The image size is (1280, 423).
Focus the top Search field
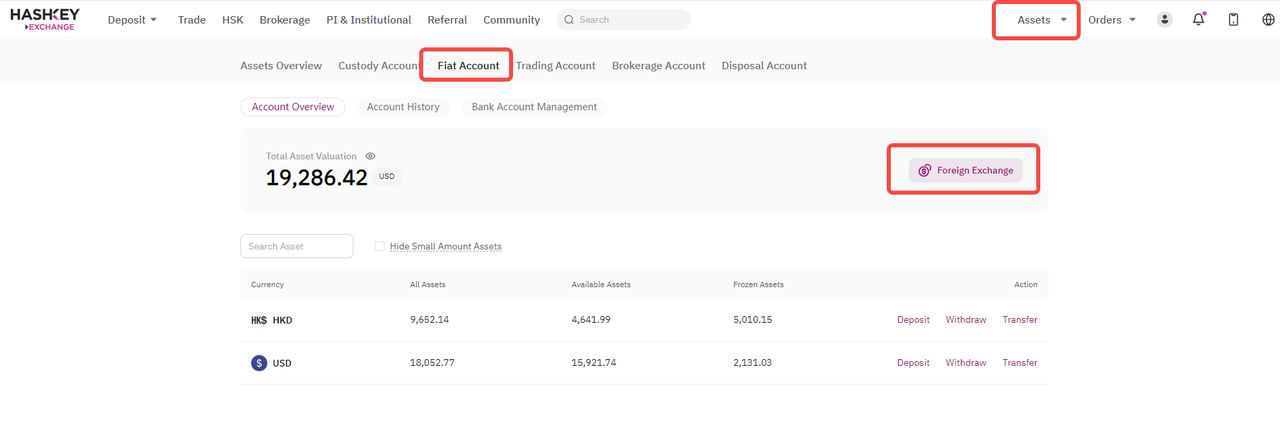coord(623,20)
